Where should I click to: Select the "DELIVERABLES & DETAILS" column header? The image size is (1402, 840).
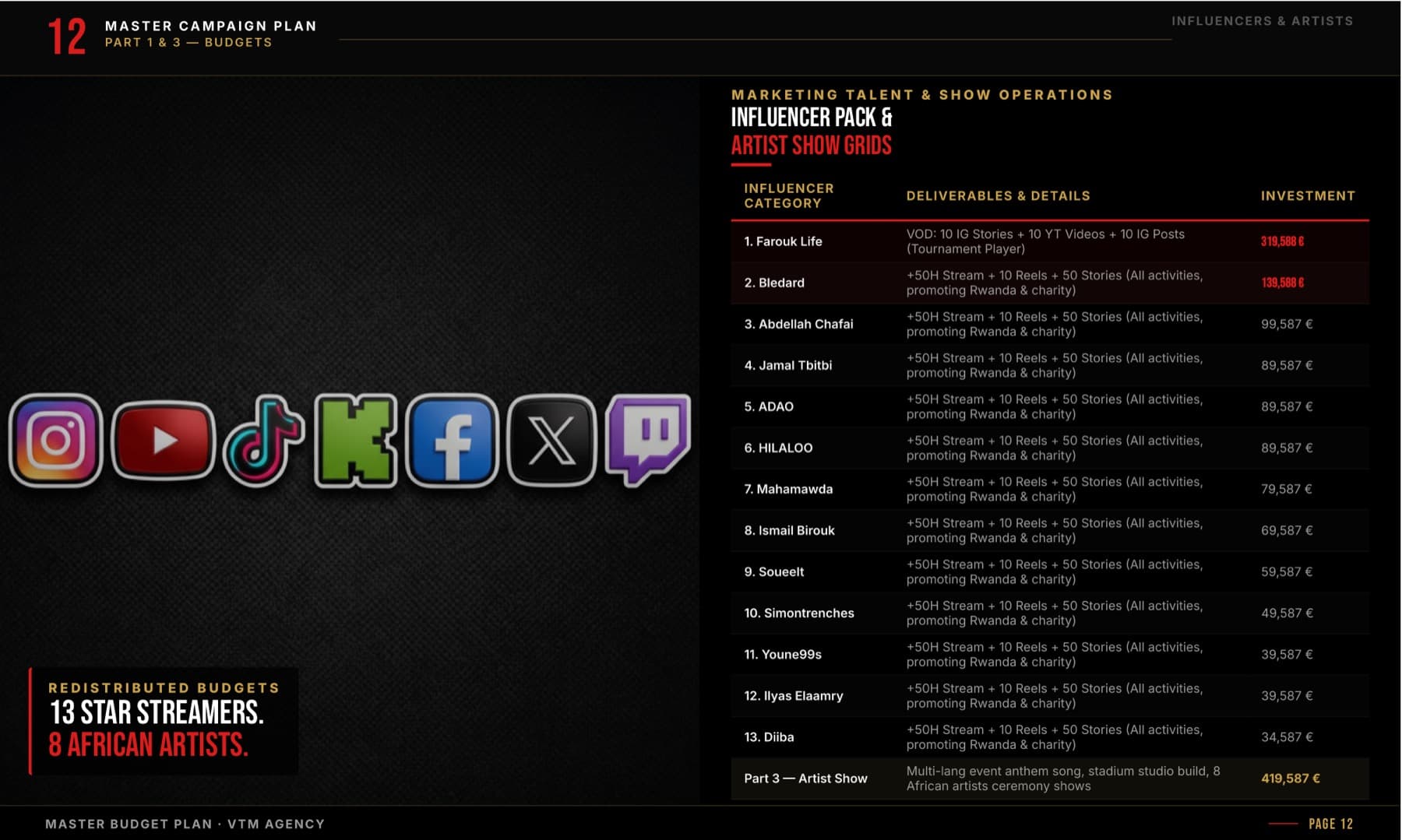pyautogui.click(x=999, y=195)
